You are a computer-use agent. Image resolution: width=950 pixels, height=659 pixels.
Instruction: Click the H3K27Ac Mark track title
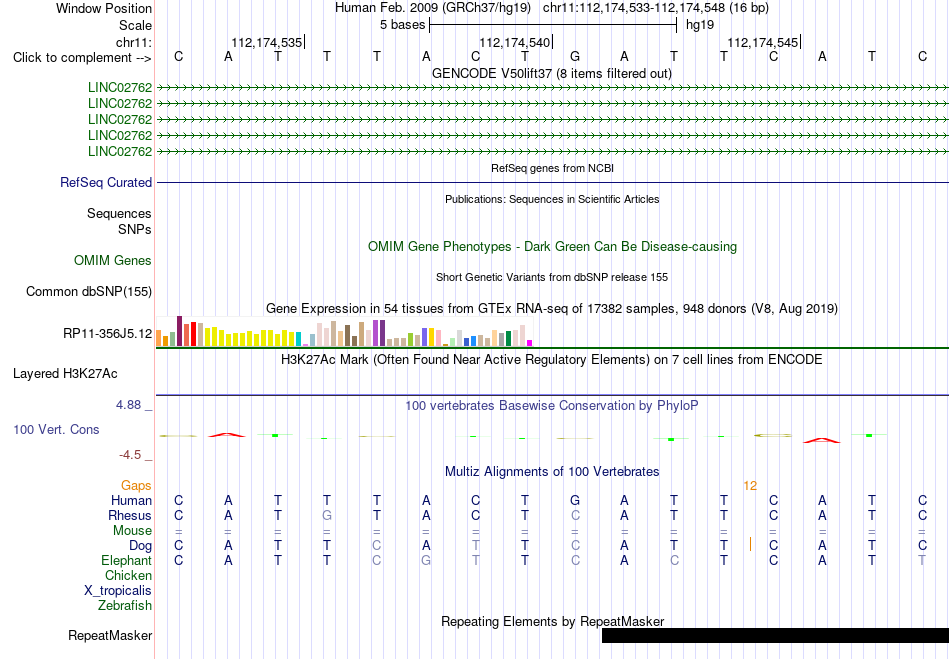(551, 359)
